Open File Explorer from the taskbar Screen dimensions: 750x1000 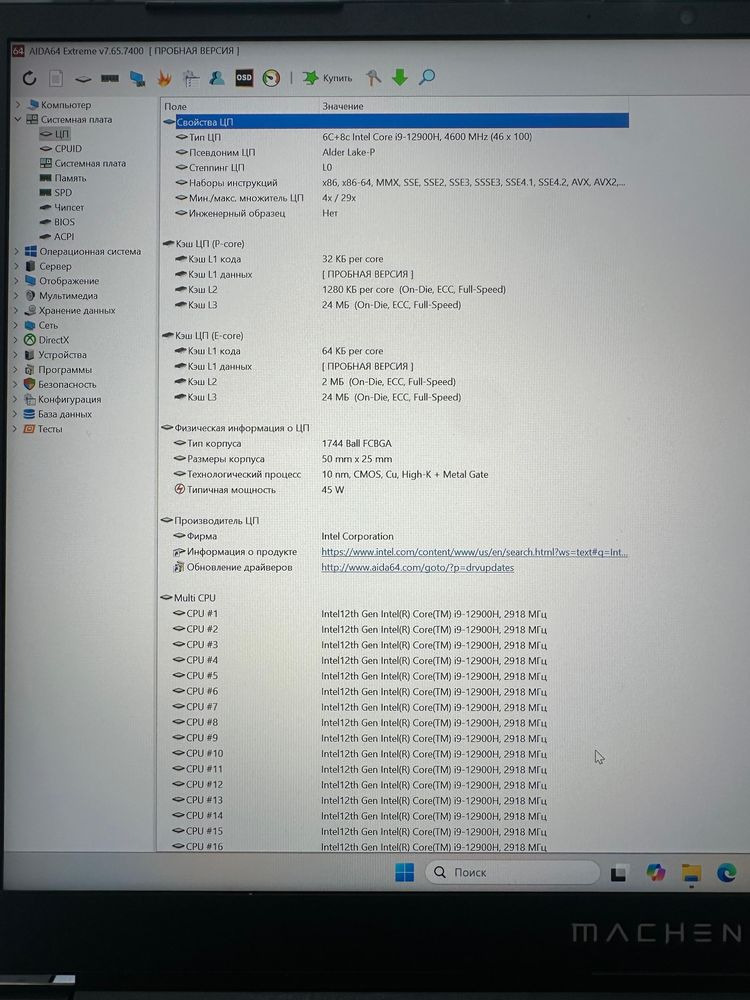[x=691, y=872]
